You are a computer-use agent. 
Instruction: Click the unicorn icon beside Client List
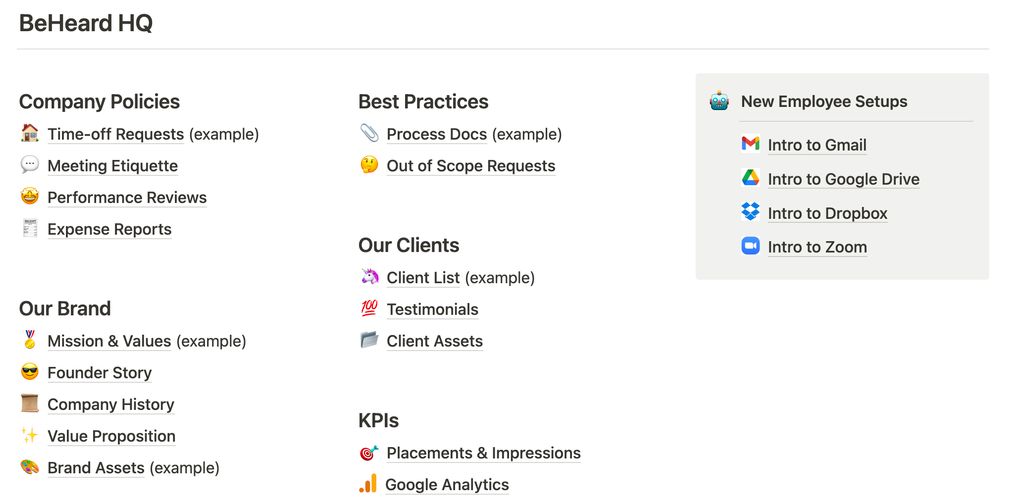[369, 277]
